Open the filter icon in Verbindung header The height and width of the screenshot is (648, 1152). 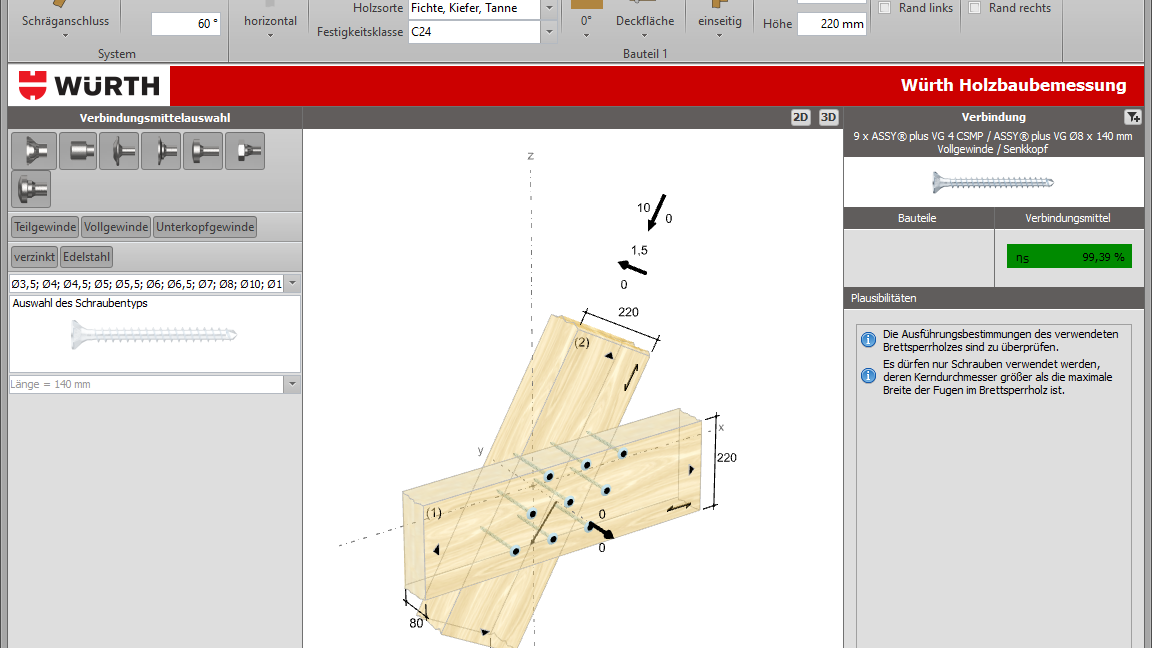tap(1132, 117)
